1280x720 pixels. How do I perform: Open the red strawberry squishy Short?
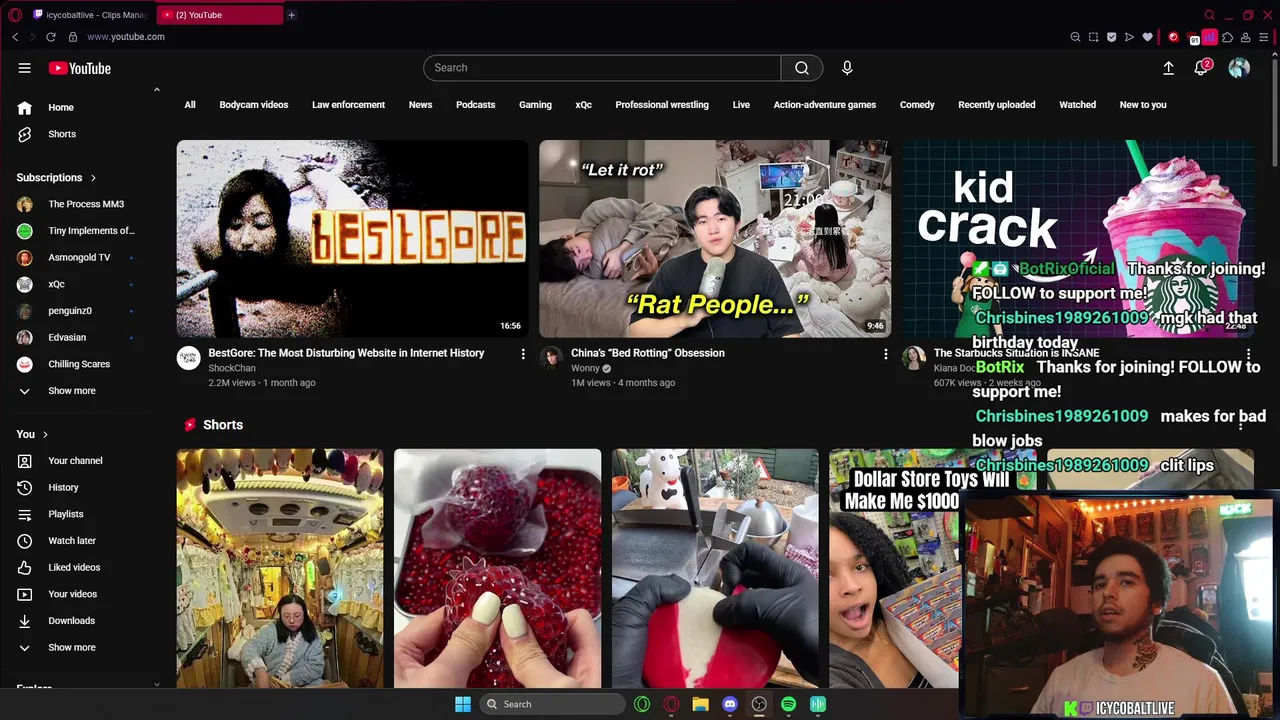(497, 568)
